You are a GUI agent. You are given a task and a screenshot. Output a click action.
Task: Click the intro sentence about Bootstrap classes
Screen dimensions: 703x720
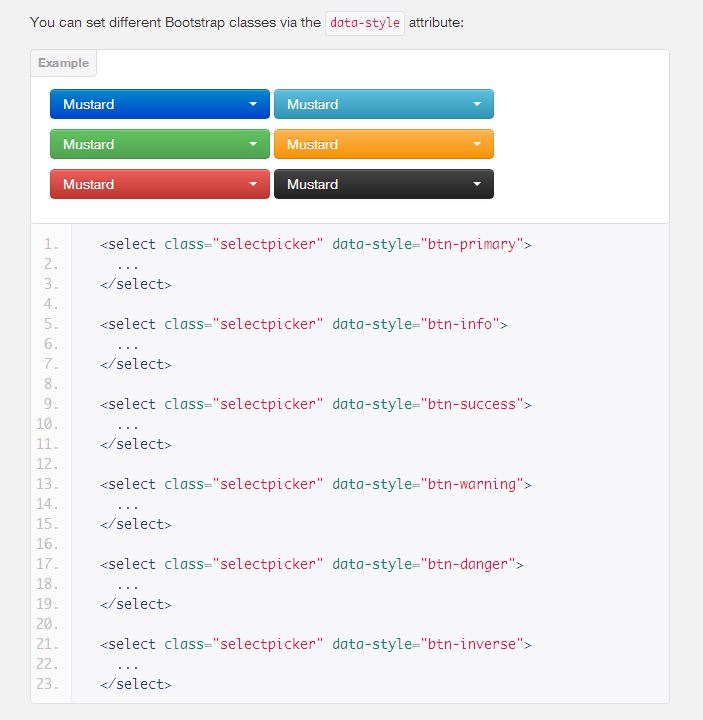[x=247, y=22]
